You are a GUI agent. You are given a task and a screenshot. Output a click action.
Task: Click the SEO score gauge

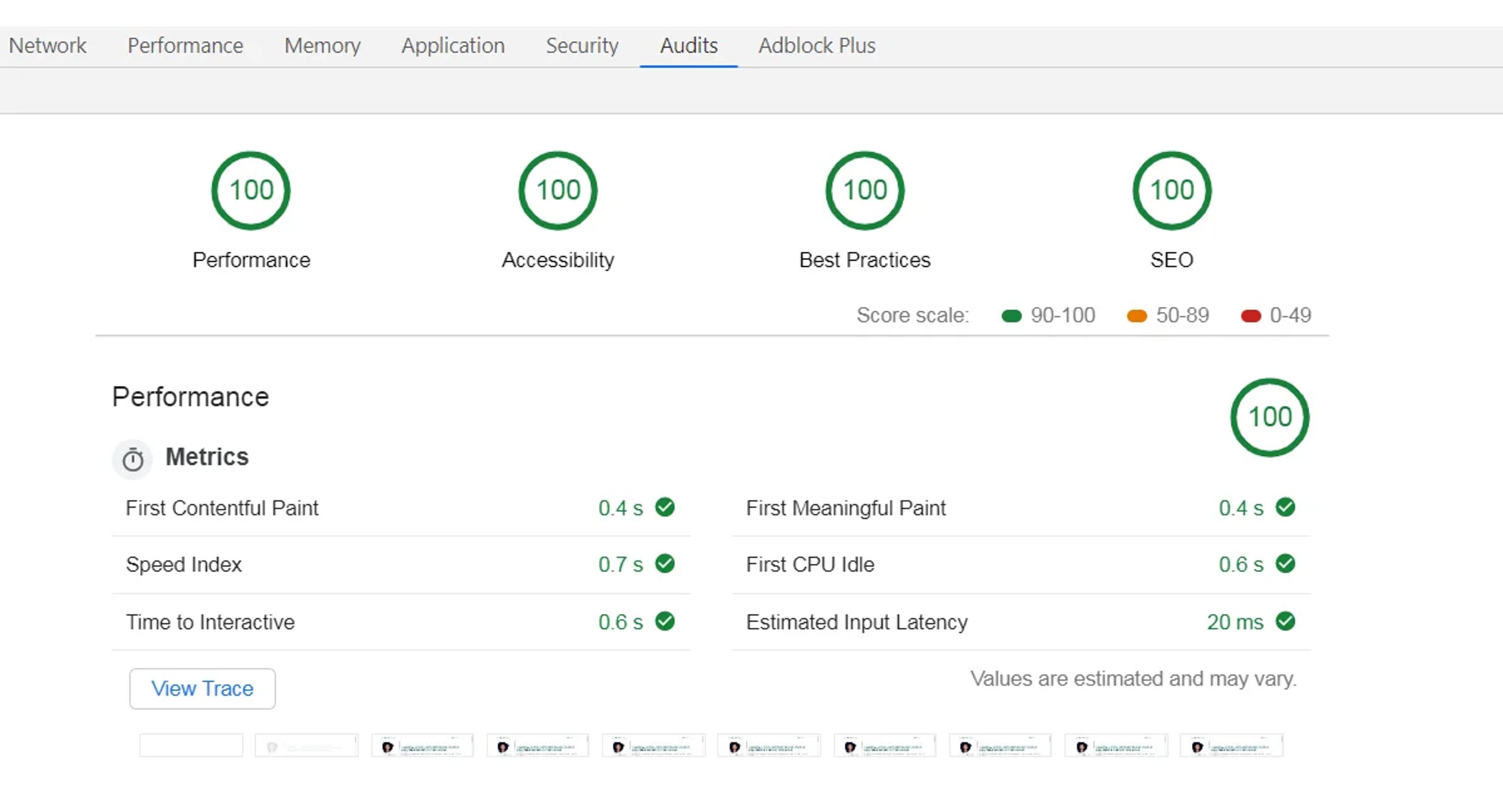click(1171, 191)
